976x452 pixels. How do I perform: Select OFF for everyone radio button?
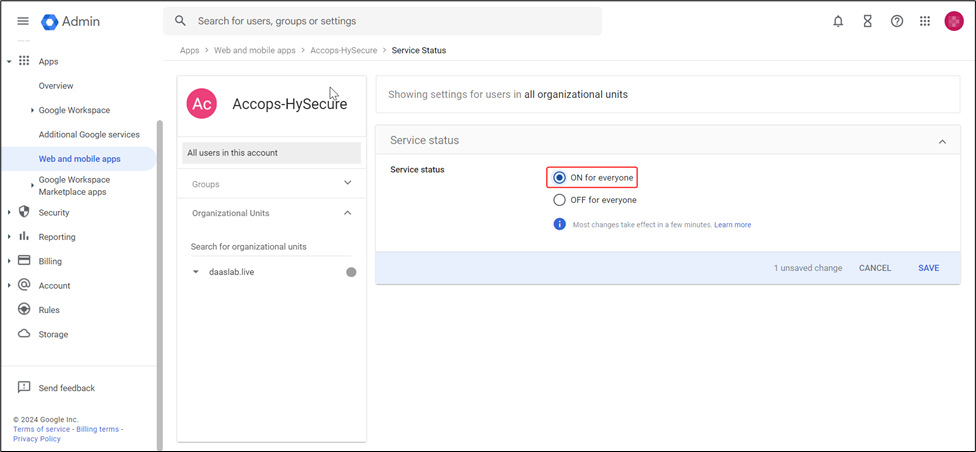tap(560, 200)
